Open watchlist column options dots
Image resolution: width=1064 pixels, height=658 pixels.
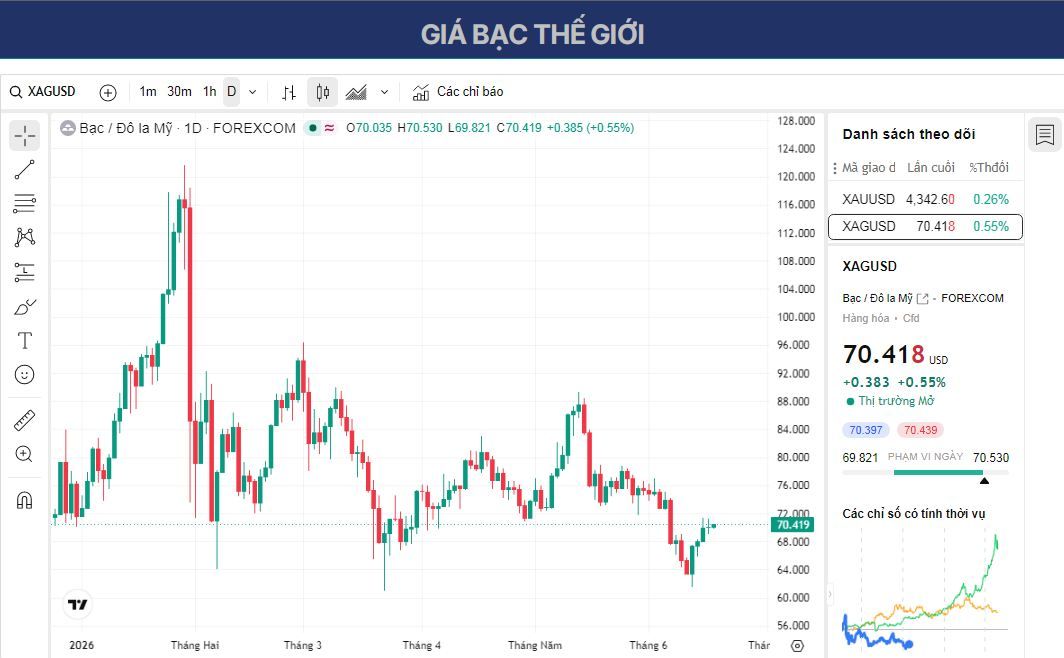pyautogui.click(x=835, y=168)
